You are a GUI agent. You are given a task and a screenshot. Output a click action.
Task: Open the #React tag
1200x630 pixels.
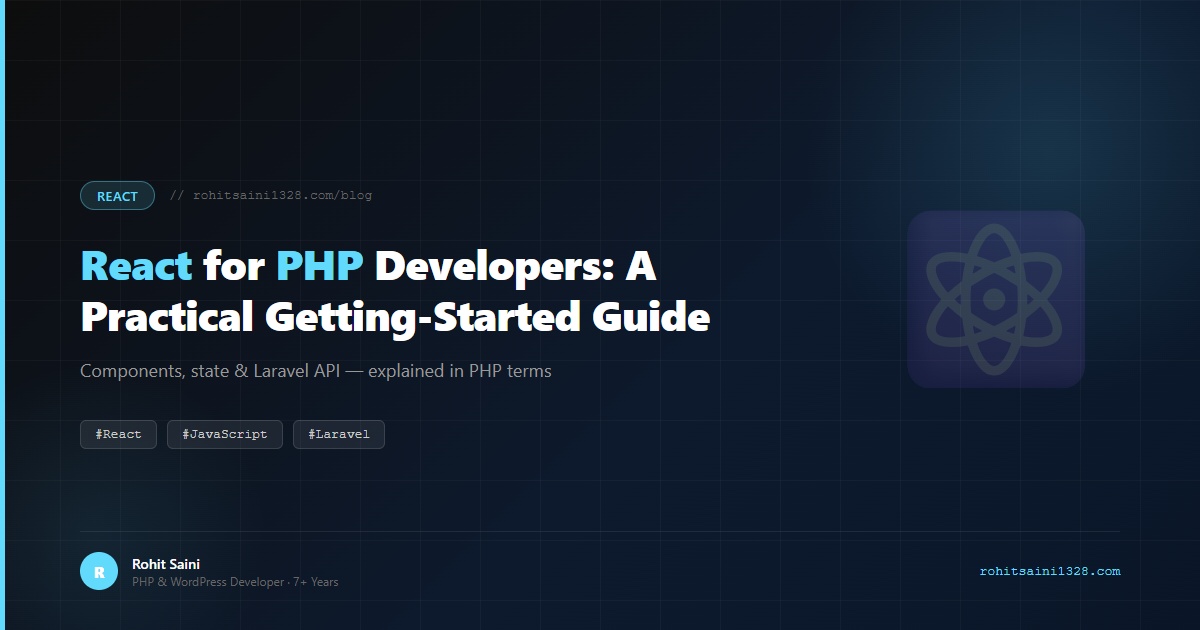(118, 435)
